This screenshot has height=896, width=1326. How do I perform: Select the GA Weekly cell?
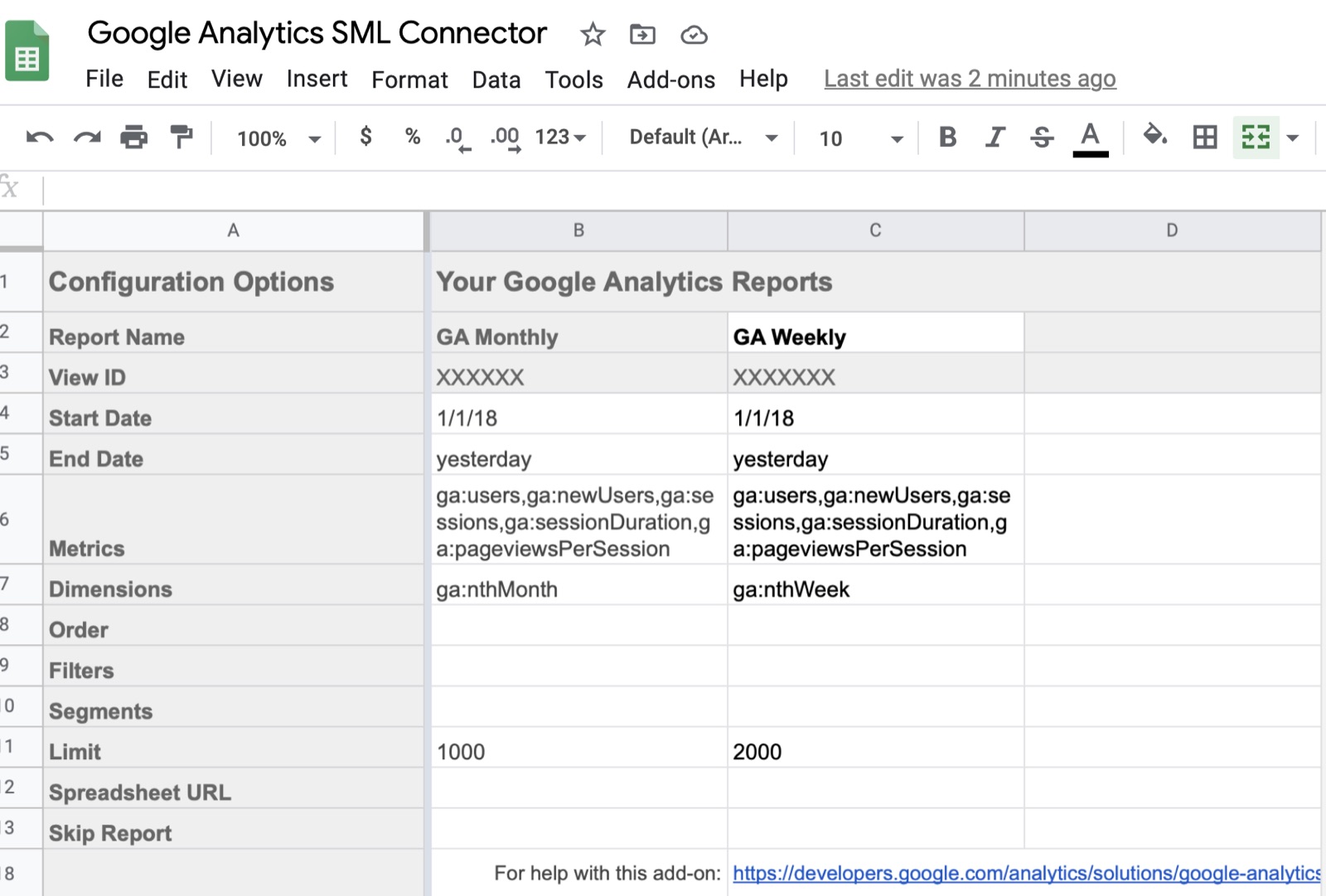(875, 333)
